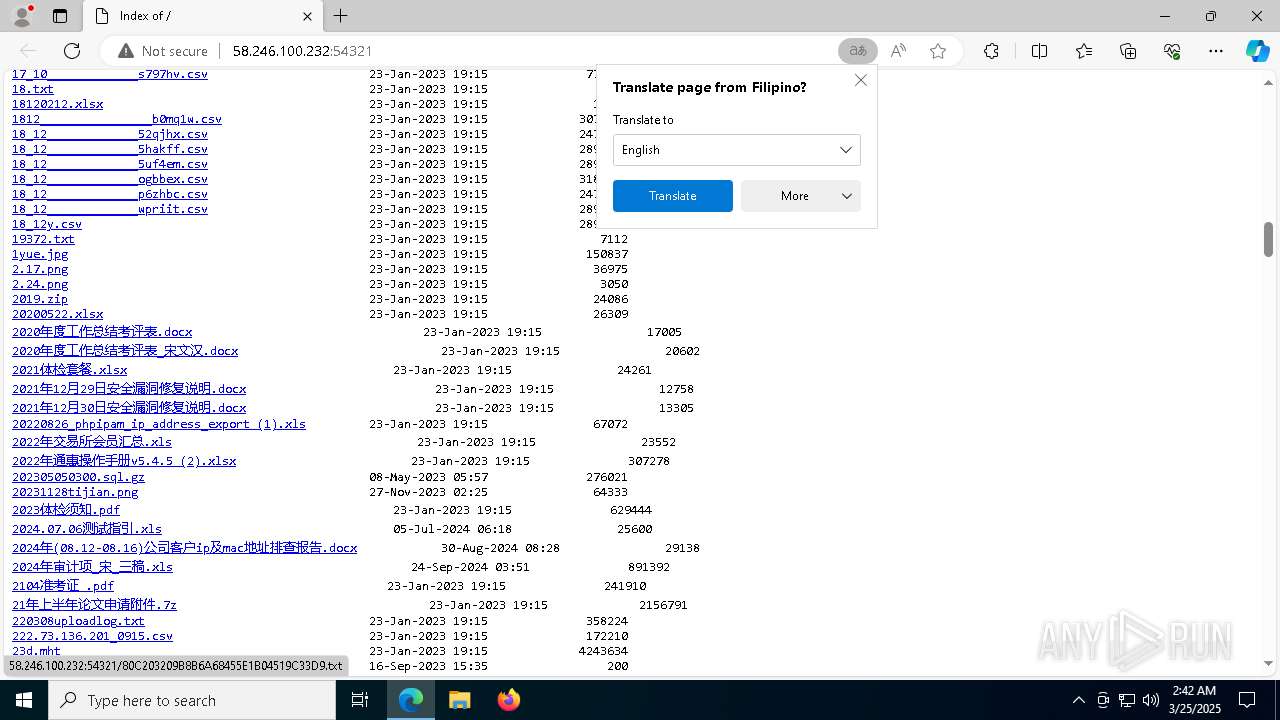
Task: Open the Copilot sidebar icon
Action: (1257, 51)
